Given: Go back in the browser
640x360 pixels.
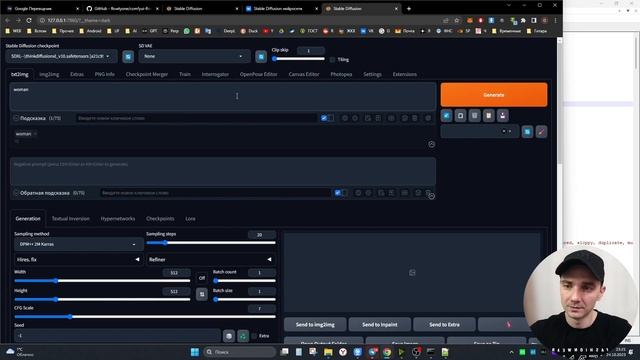Looking at the screenshot, I should [7, 20].
